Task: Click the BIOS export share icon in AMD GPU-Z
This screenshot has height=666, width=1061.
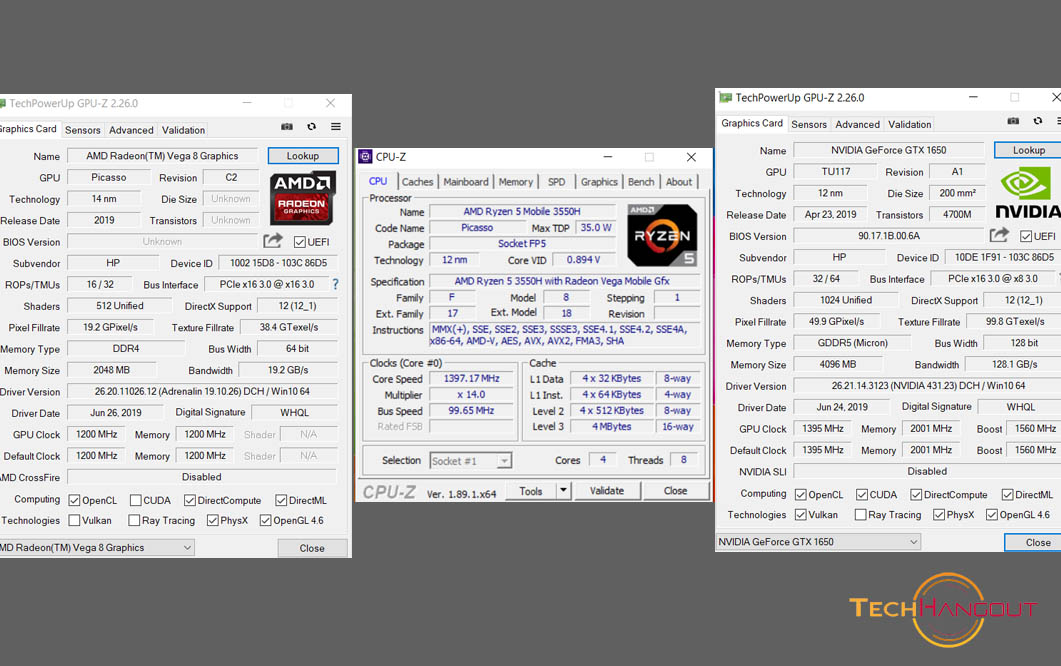Action: 273,240
